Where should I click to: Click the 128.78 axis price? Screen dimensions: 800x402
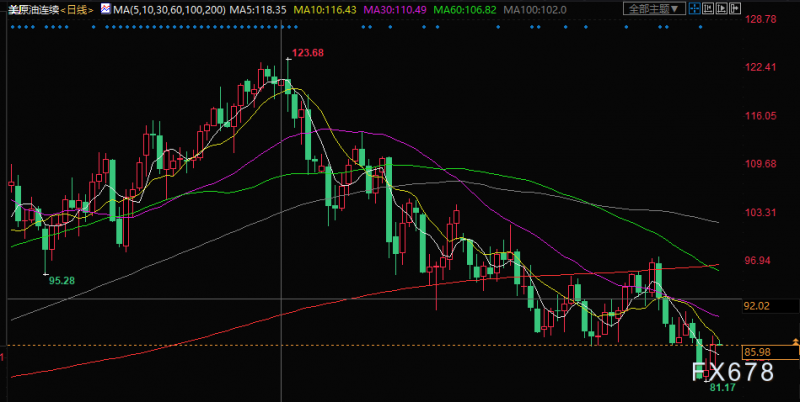[x=762, y=19]
